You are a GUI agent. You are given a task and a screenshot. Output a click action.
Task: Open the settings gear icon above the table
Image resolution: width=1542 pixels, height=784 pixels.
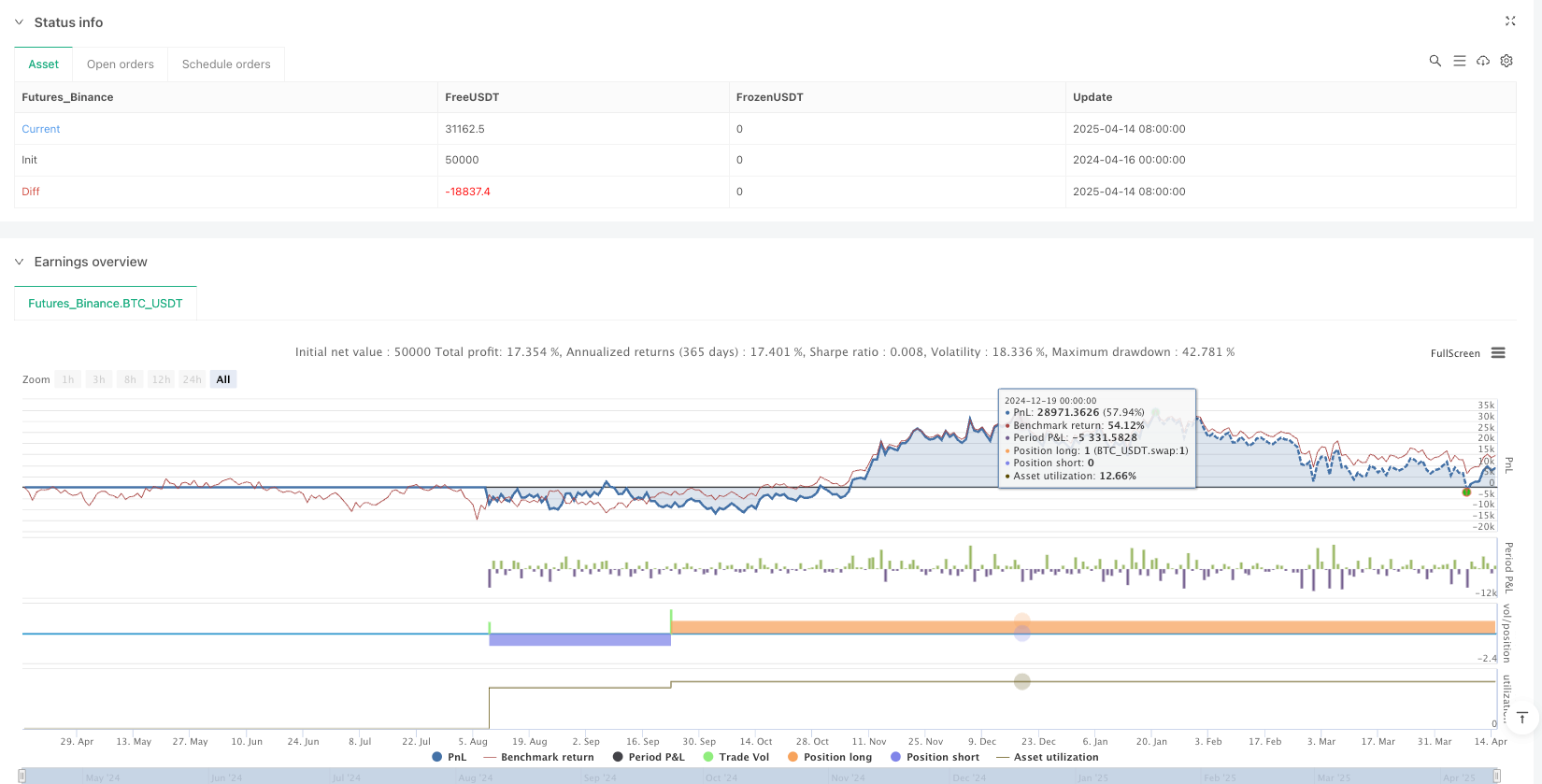pyautogui.click(x=1506, y=61)
